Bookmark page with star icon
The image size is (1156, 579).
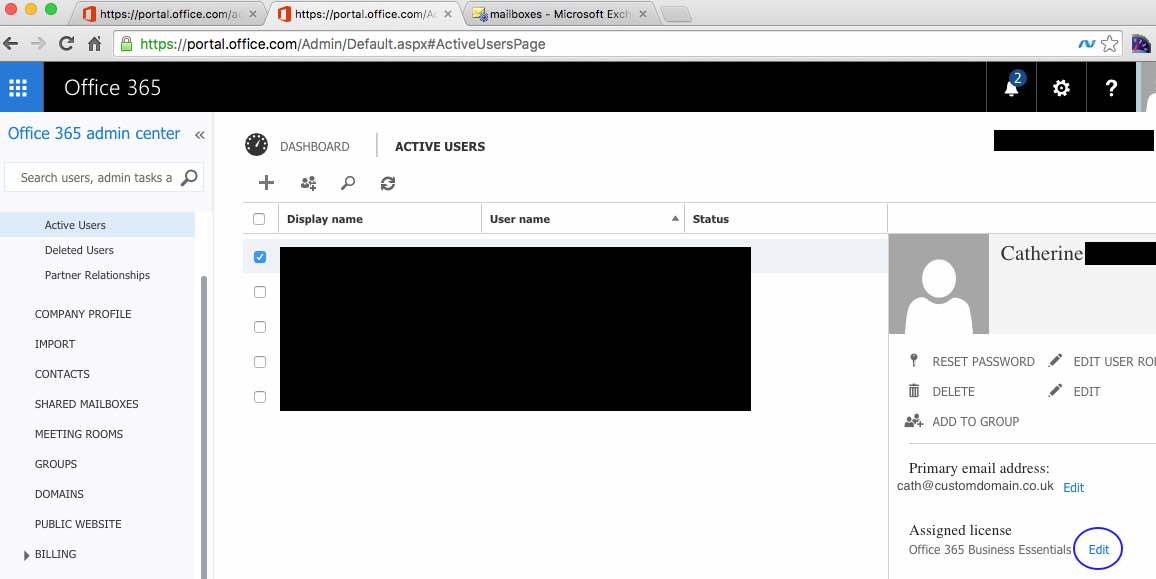click(x=1109, y=44)
